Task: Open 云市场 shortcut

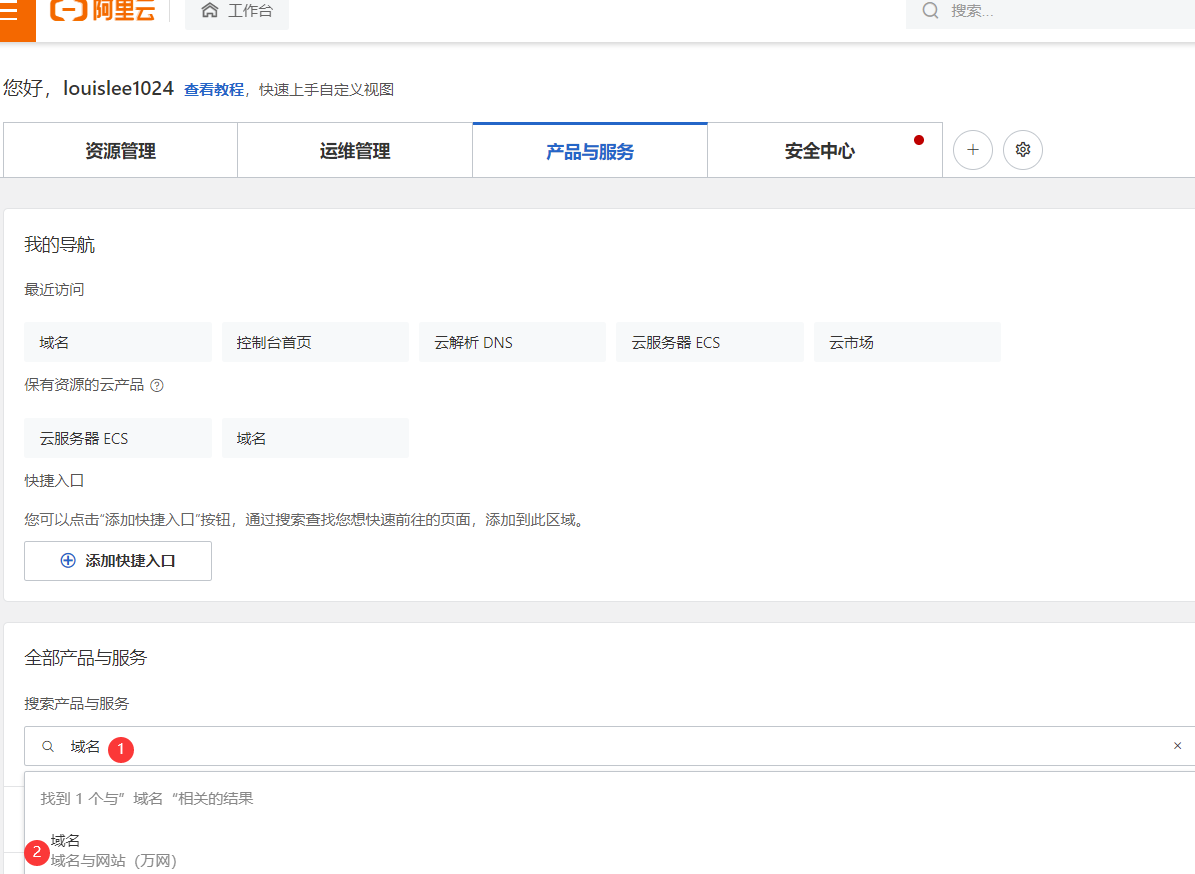Action: coord(907,342)
